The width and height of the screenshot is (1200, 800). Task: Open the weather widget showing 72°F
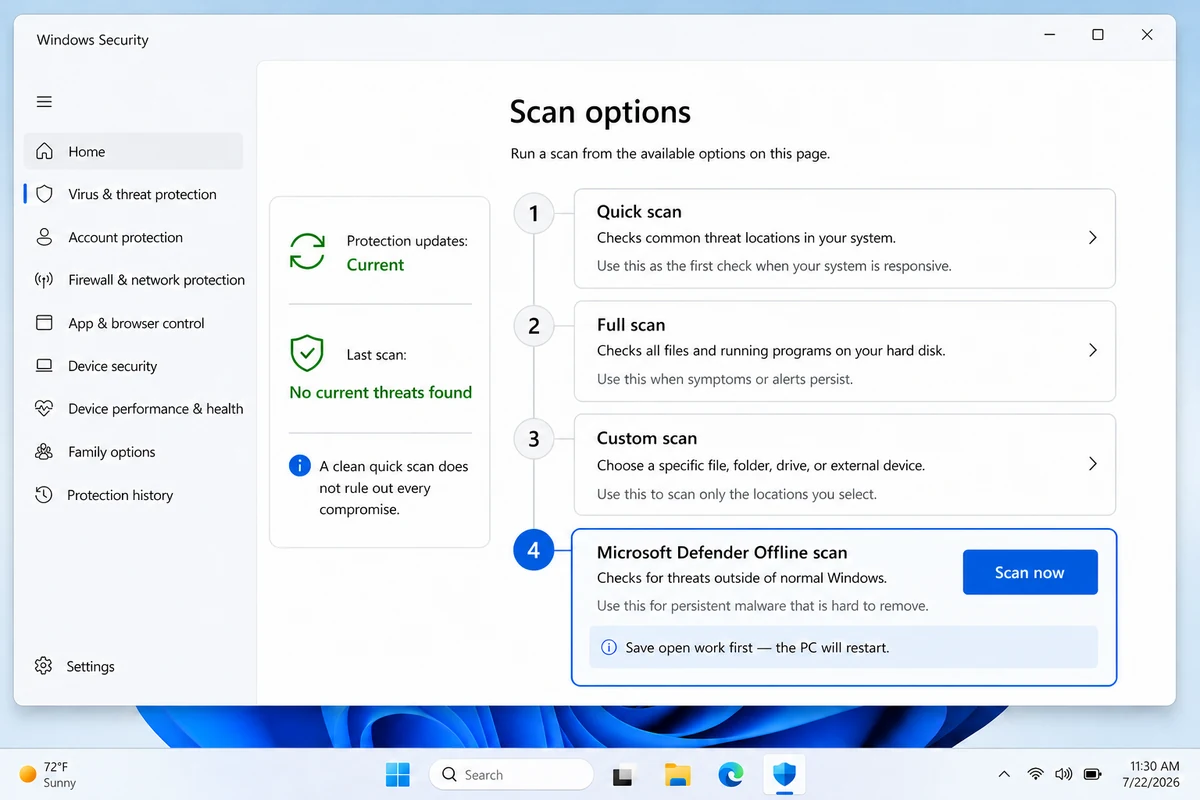point(48,774)
